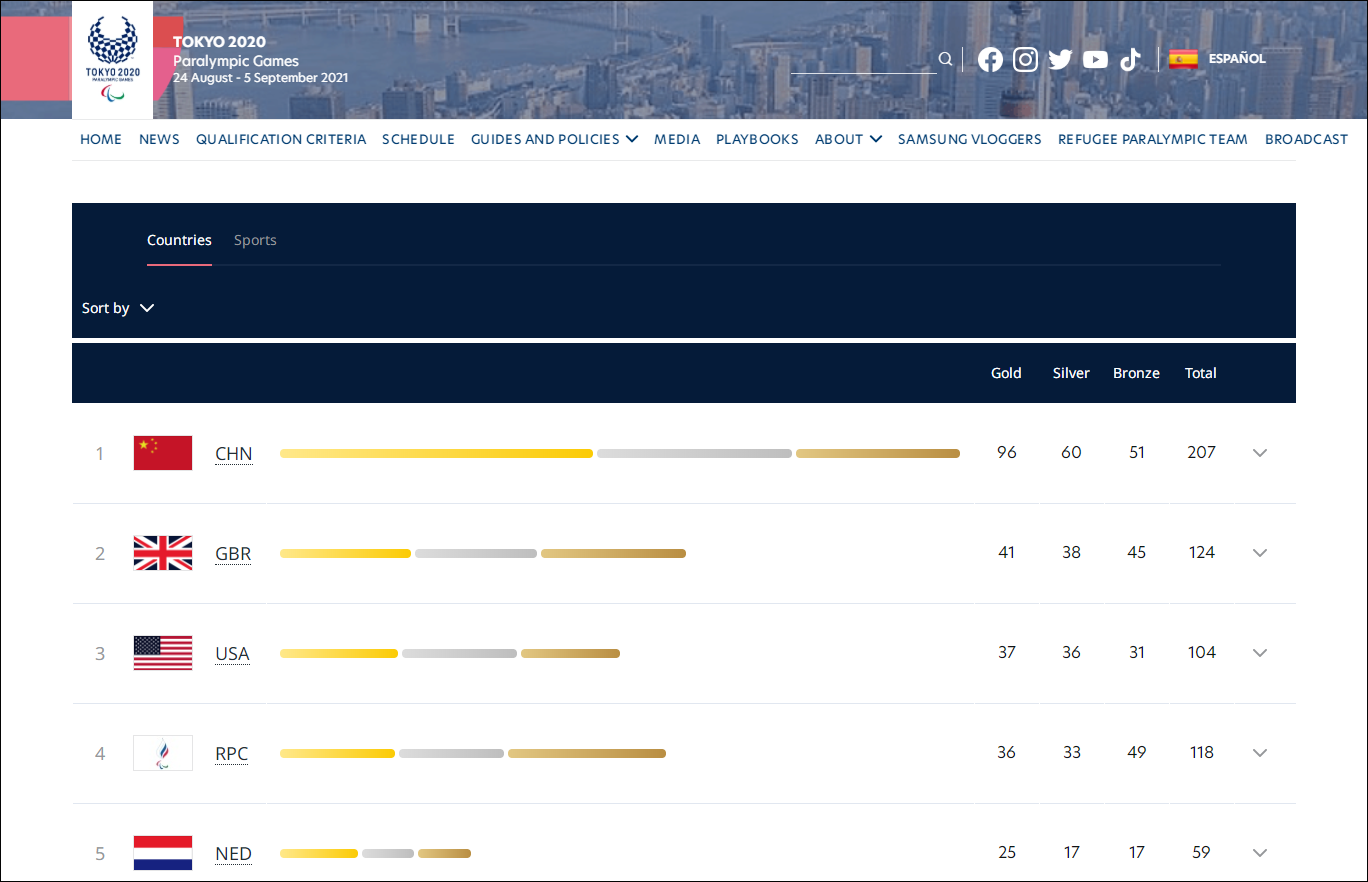Image resolution: width=1368 pixels, height=882 pixels.
Task: Click the China flag in row 1
Action: (x=163, y=453)
